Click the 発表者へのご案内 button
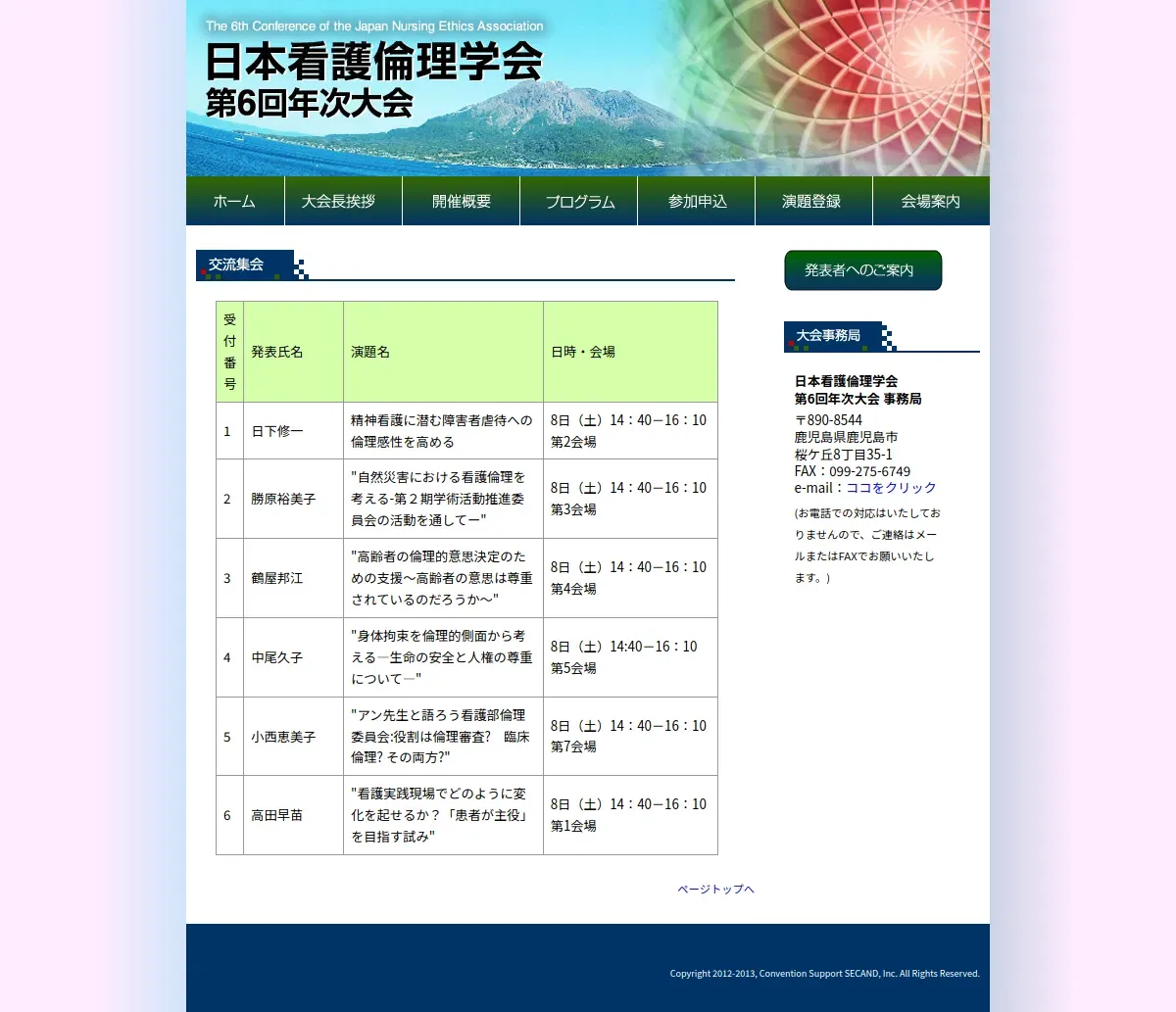This screenshot has width=1176, height=1012. coord(862,270)
